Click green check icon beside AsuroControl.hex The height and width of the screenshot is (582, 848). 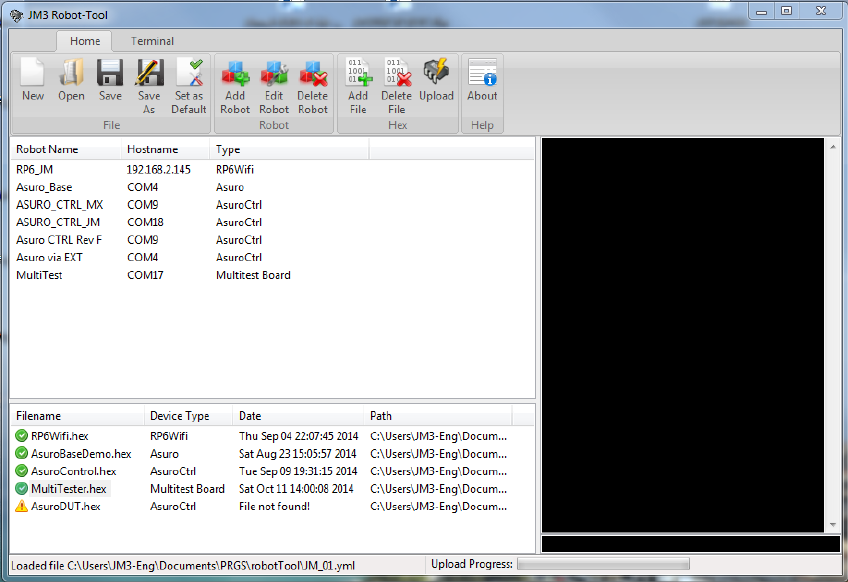[x=21, y=471]
